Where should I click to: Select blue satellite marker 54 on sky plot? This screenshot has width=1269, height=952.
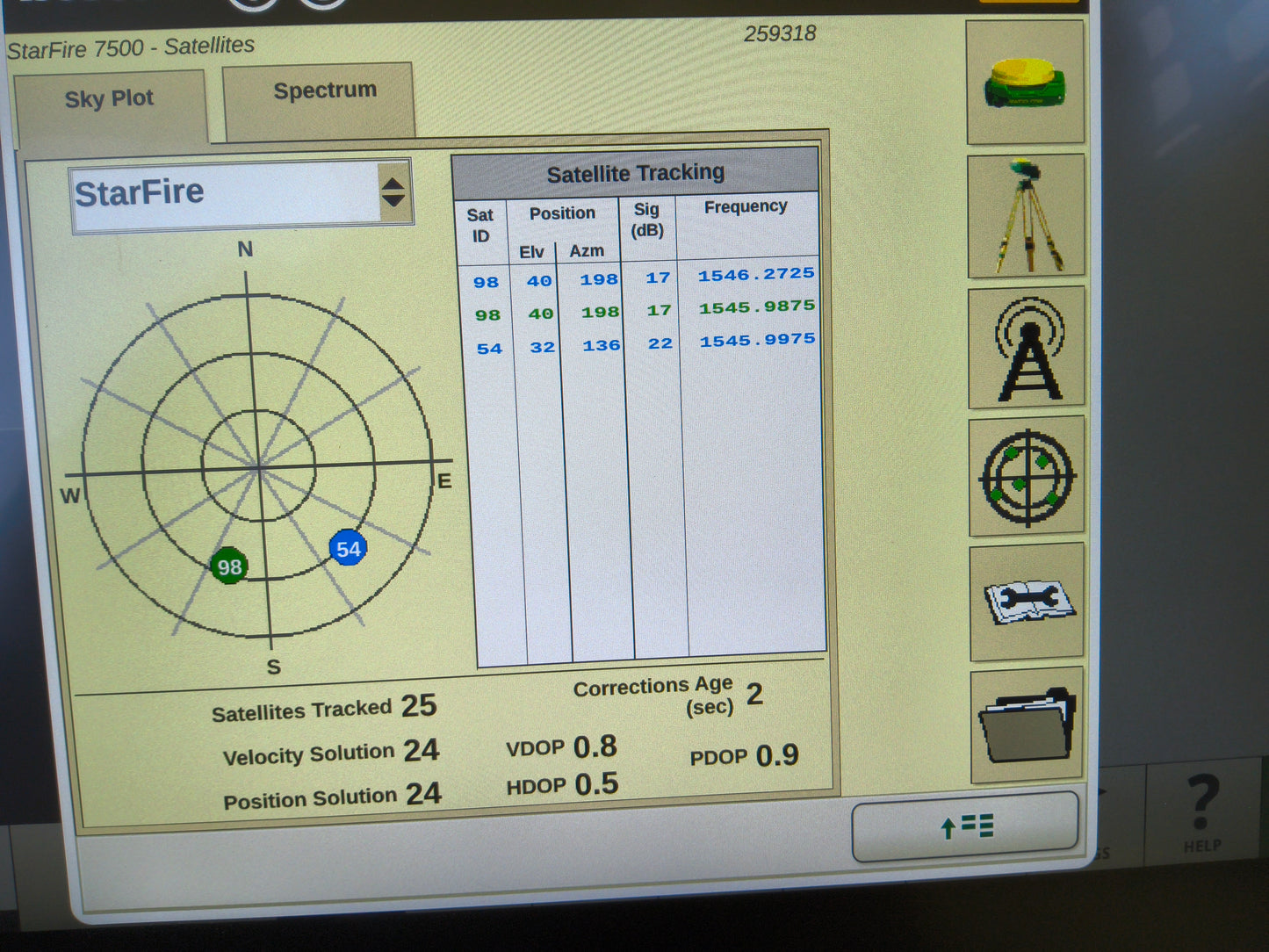[x=347, y=548]
